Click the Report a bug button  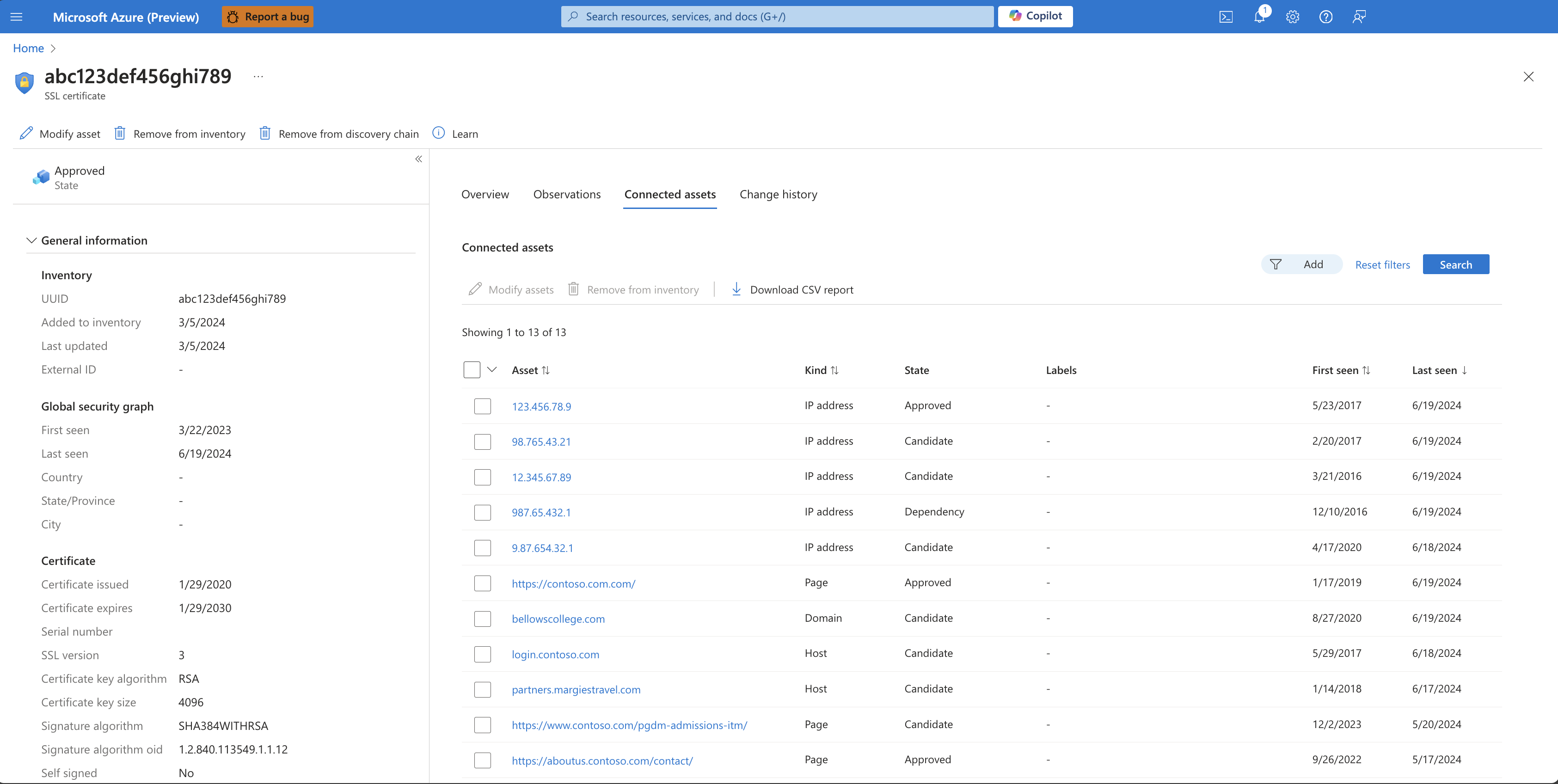(267, 16)
